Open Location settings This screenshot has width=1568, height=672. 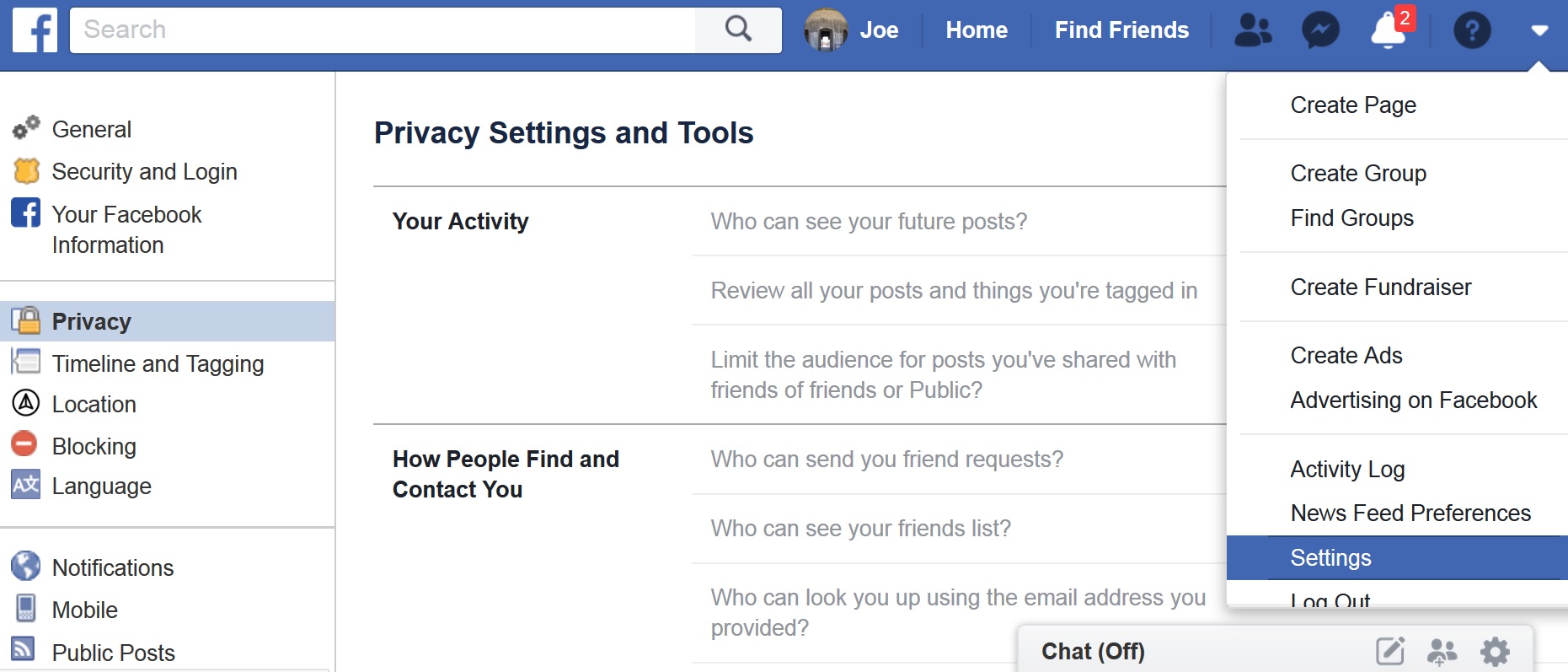(94, 404)
